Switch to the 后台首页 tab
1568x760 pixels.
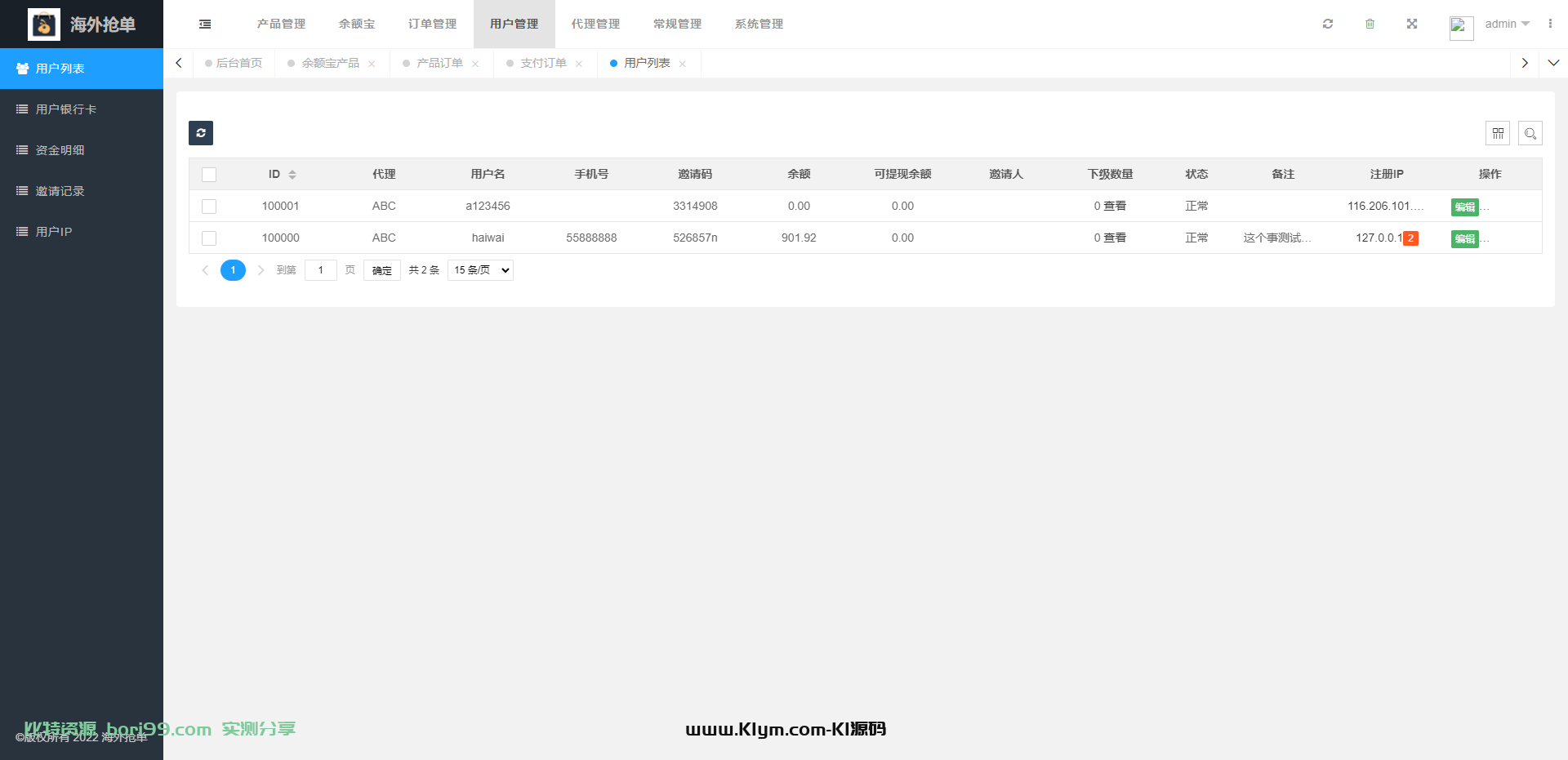(x=234, y=63)
